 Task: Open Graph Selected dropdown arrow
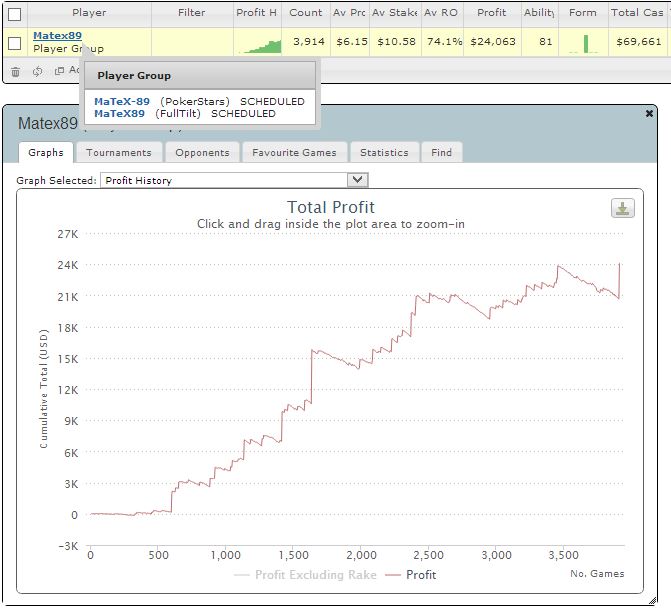point(357,180)
